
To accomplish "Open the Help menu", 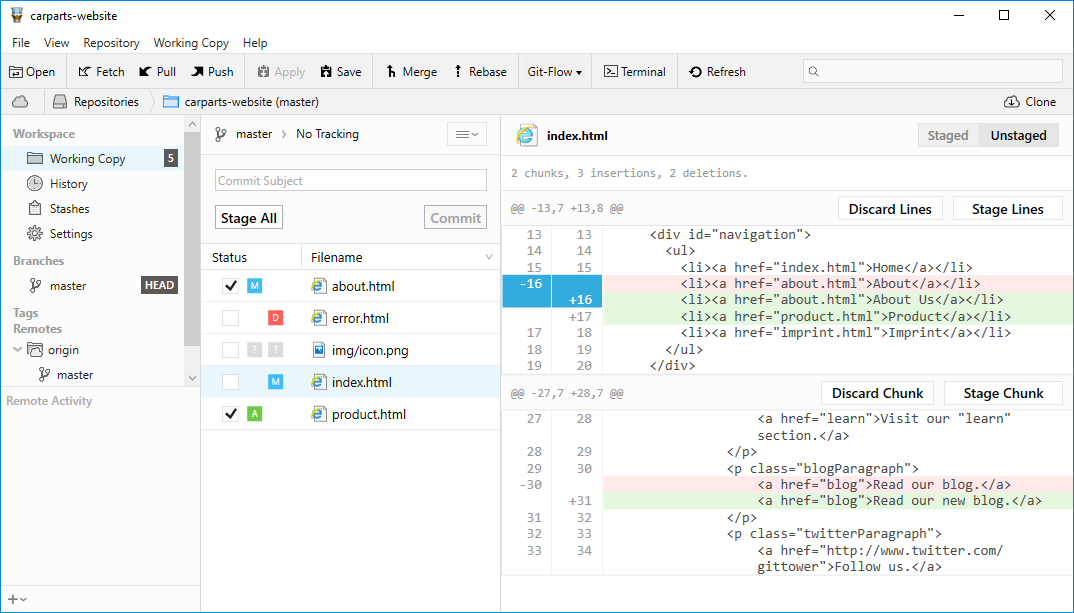I will [255, 42].
